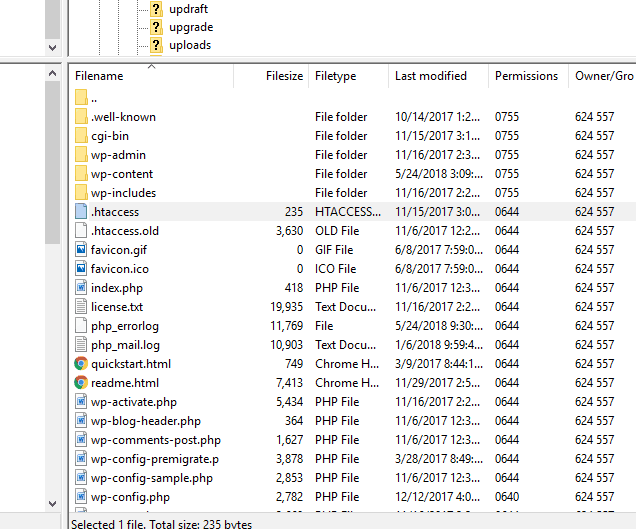Select the updraft tree item label

coord(188,9)
